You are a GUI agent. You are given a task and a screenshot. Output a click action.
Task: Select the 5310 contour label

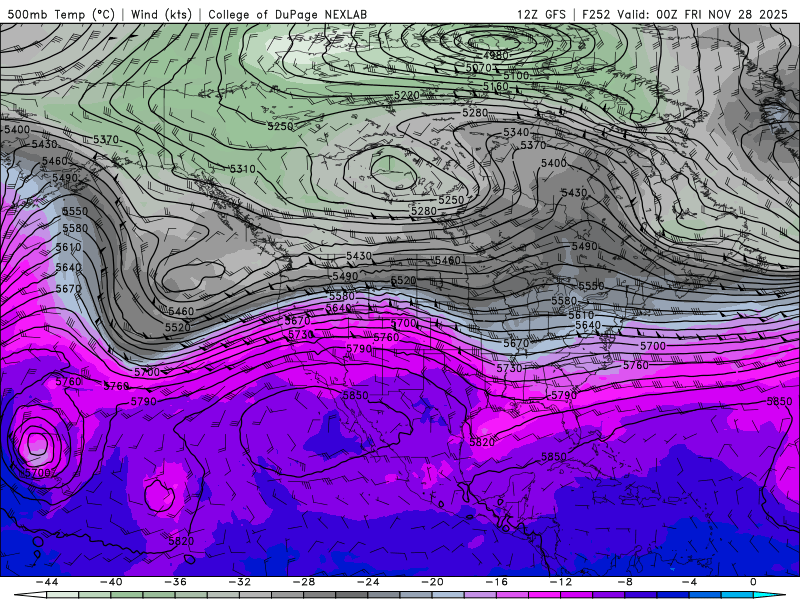click(x=242, y=169)
